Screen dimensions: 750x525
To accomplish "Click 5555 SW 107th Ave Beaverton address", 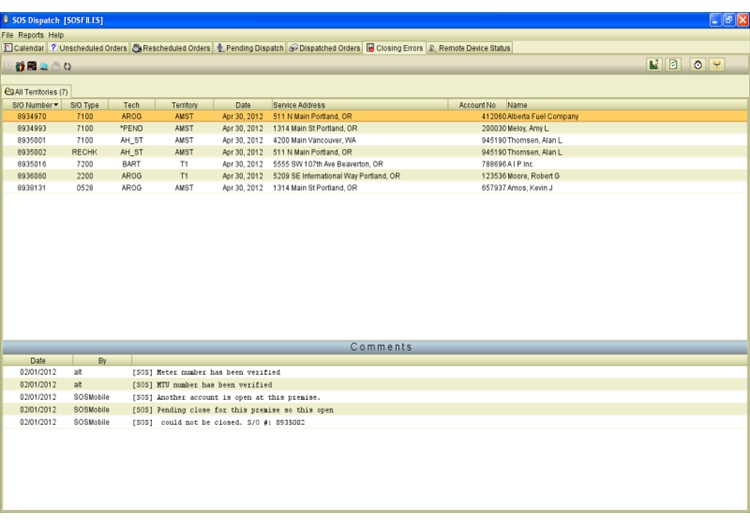I will (x=328, y=164).
